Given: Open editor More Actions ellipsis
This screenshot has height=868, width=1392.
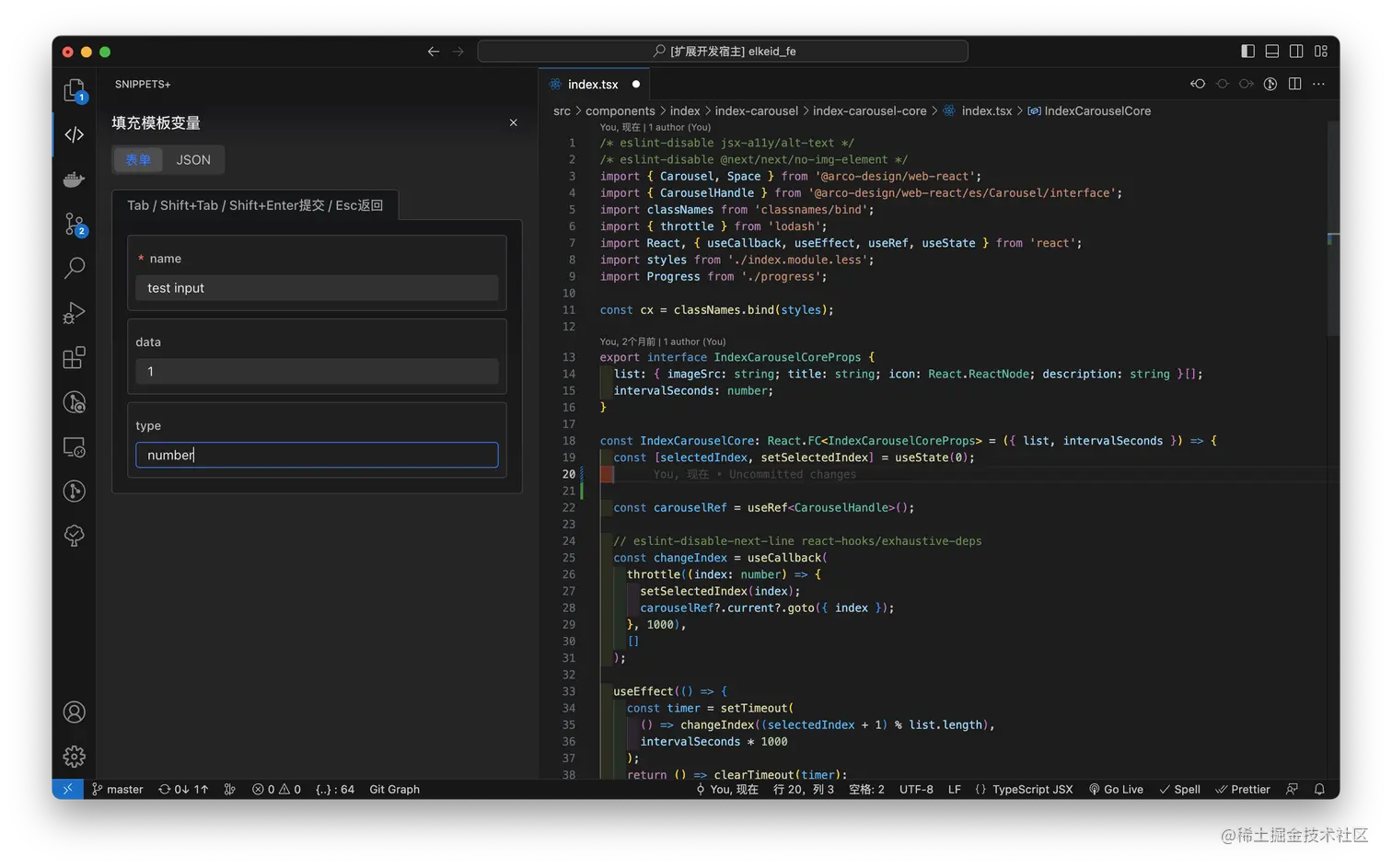Looking at the screenshot, I should pos(1319,84).
